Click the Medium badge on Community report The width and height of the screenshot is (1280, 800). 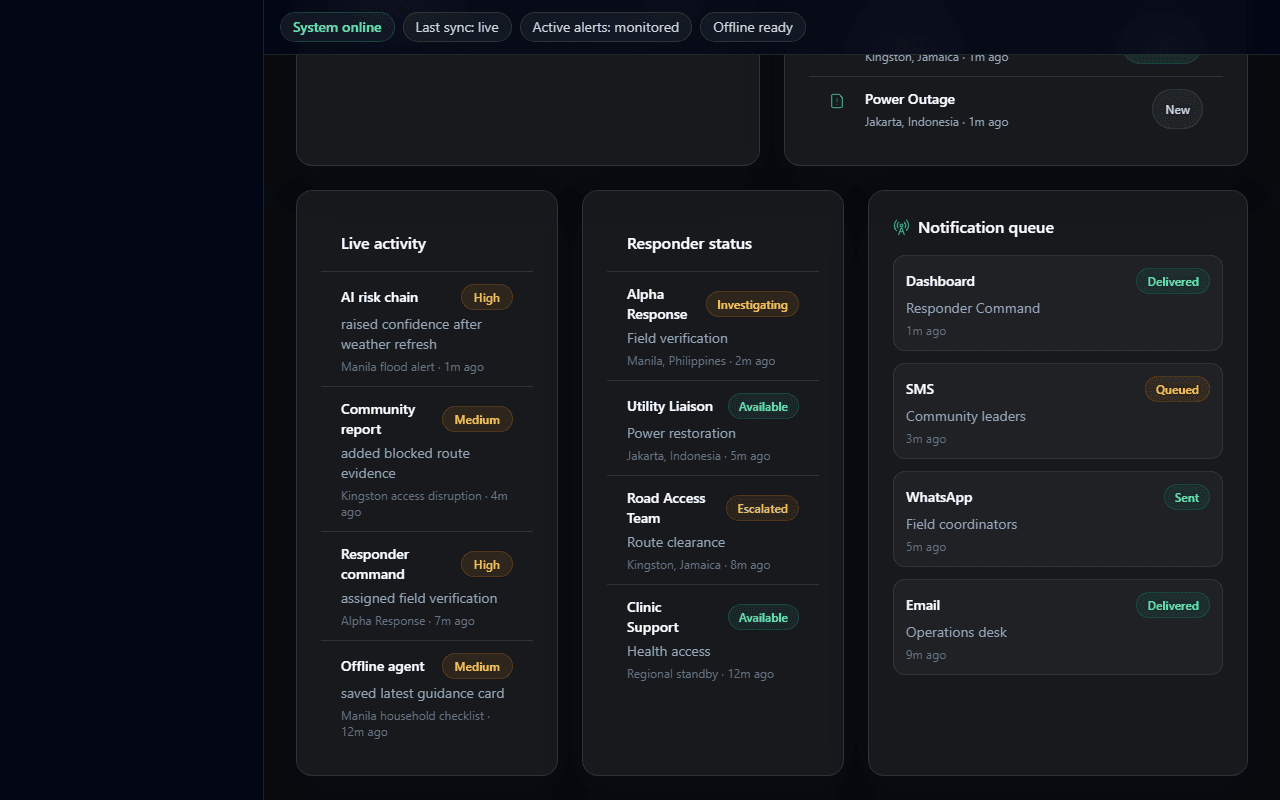coord(477,419)
